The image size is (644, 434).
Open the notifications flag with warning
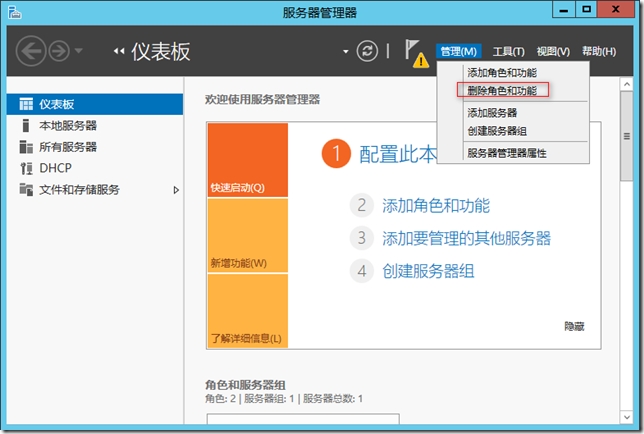pyautogui.click(x=416, y=53)
